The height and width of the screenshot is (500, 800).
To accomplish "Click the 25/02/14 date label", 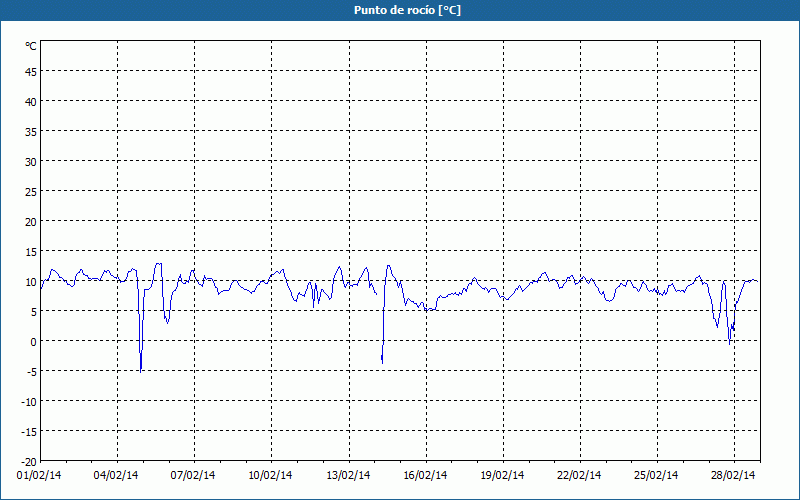I will (656, 476).
